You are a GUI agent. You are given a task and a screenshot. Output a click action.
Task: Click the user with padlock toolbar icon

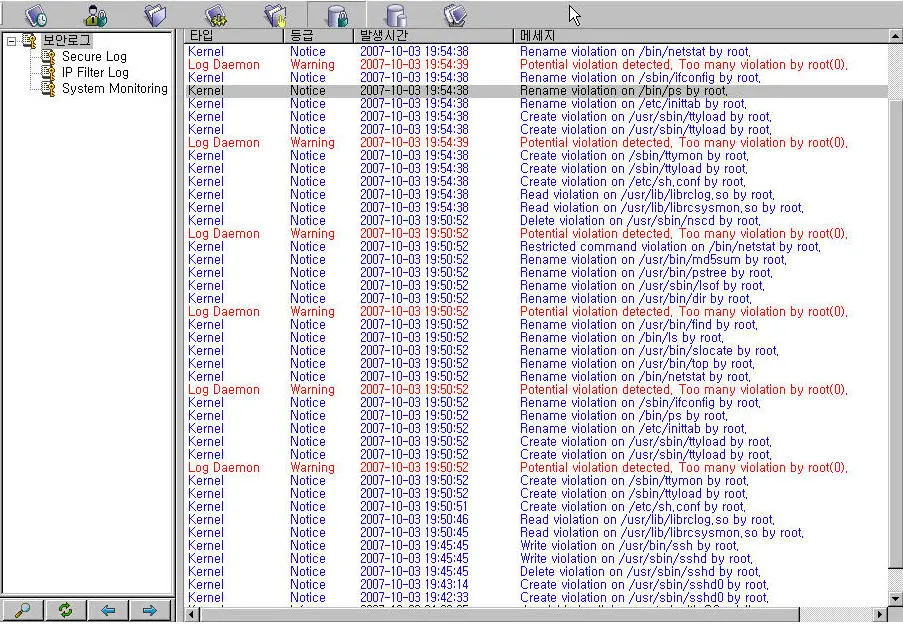[96, 15]
